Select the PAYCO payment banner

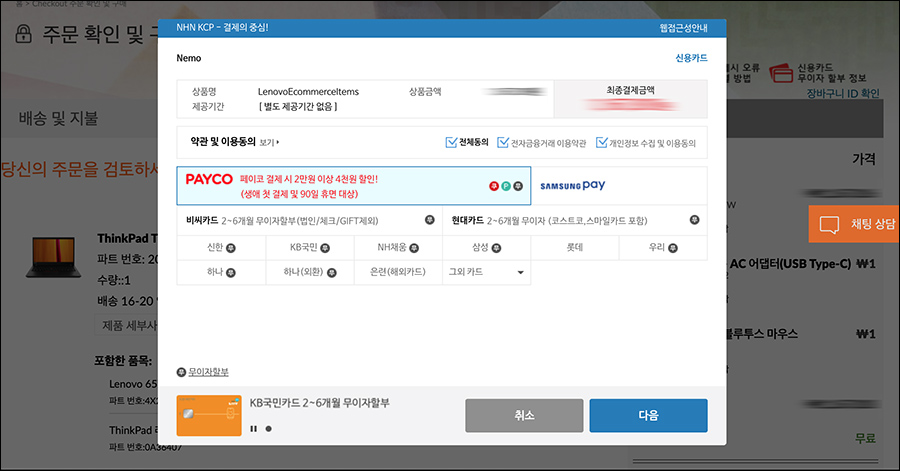pyautogui.click(x=354, y=186)
